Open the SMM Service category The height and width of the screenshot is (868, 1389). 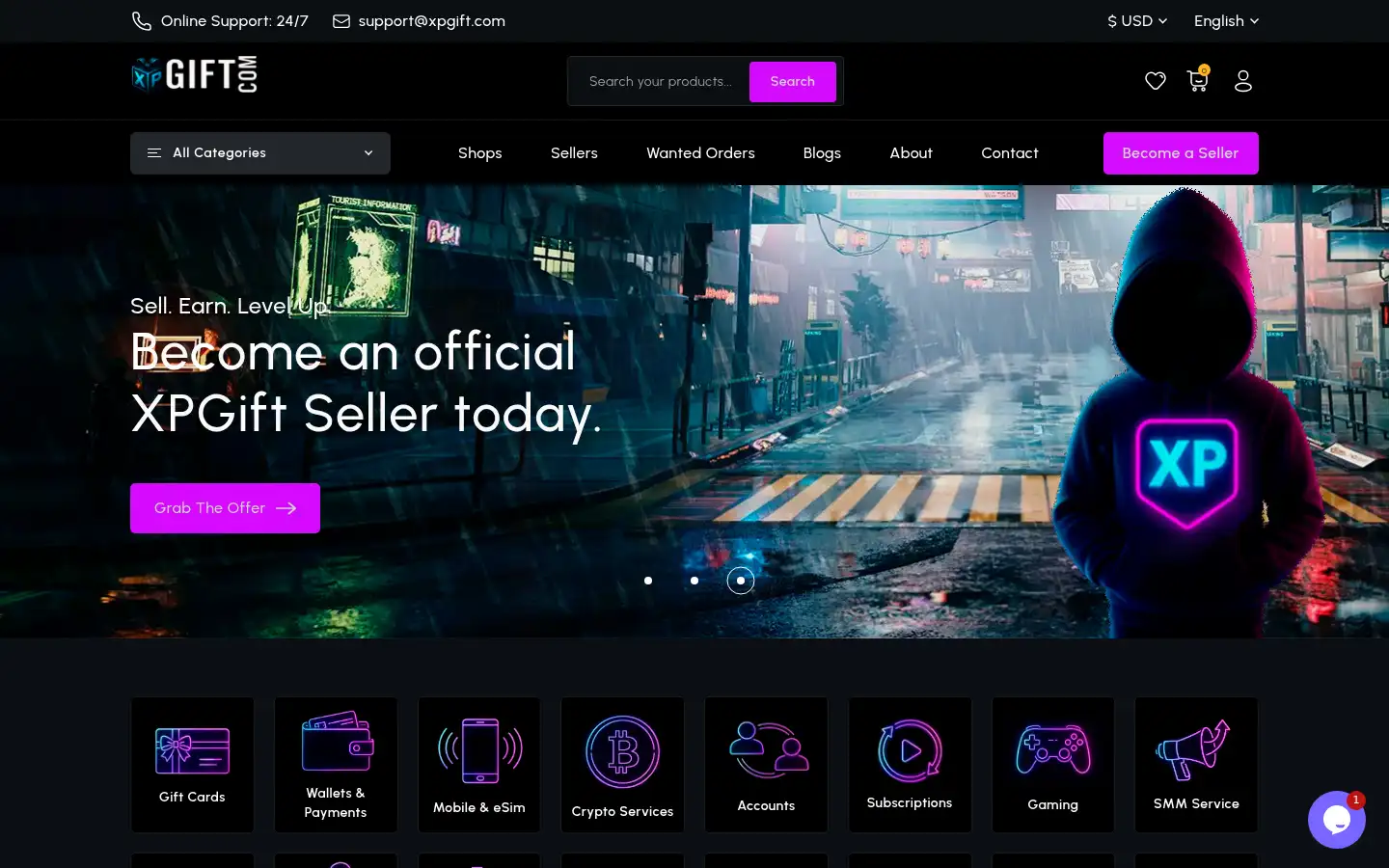coord(1196,765)
